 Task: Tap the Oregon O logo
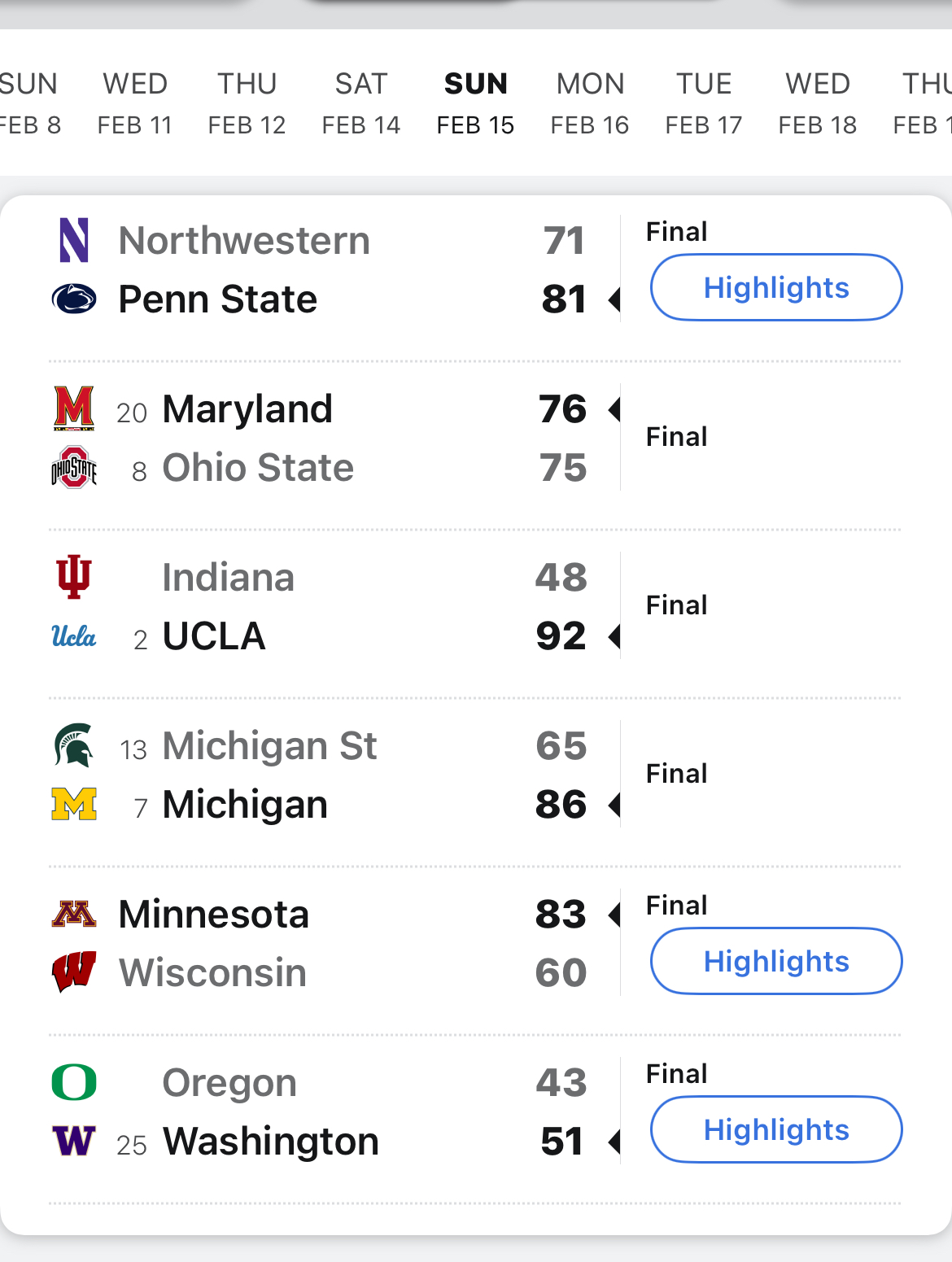point(74,1082)
